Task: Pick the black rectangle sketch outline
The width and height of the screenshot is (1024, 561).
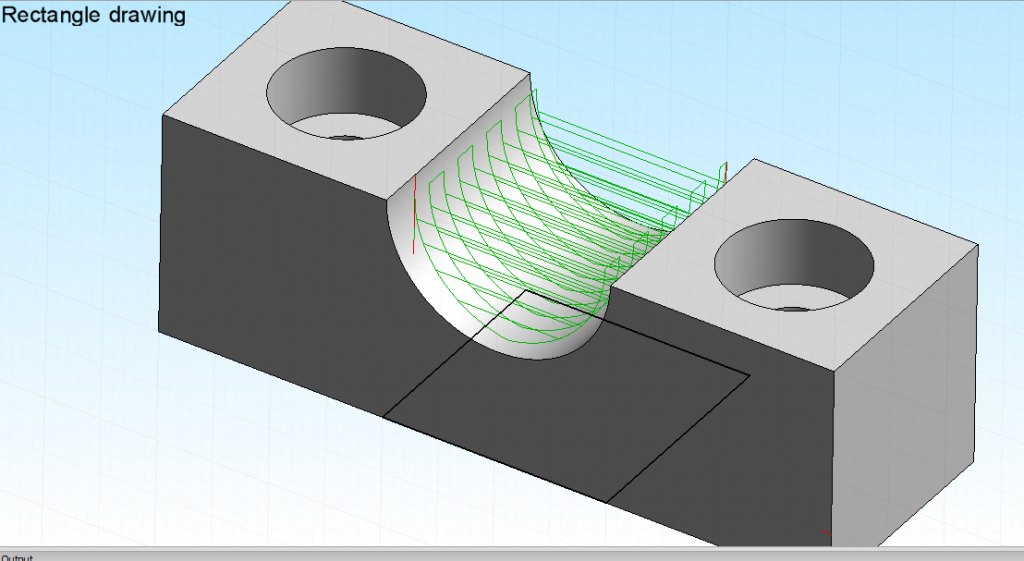Action: [566, 396]
